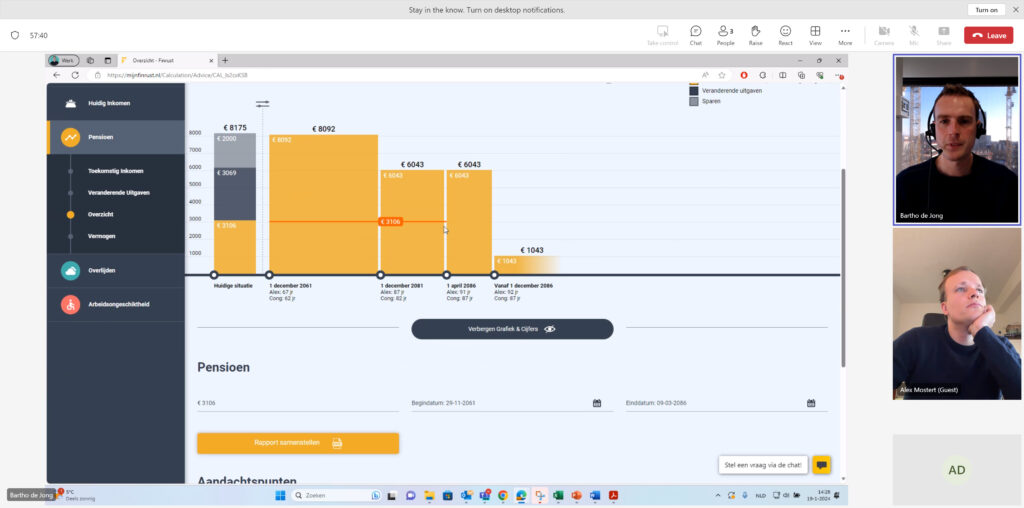Toggle the camera on or off
Image resolution: width=1024 pixels, height=508 pixels.
click(884, 34)
